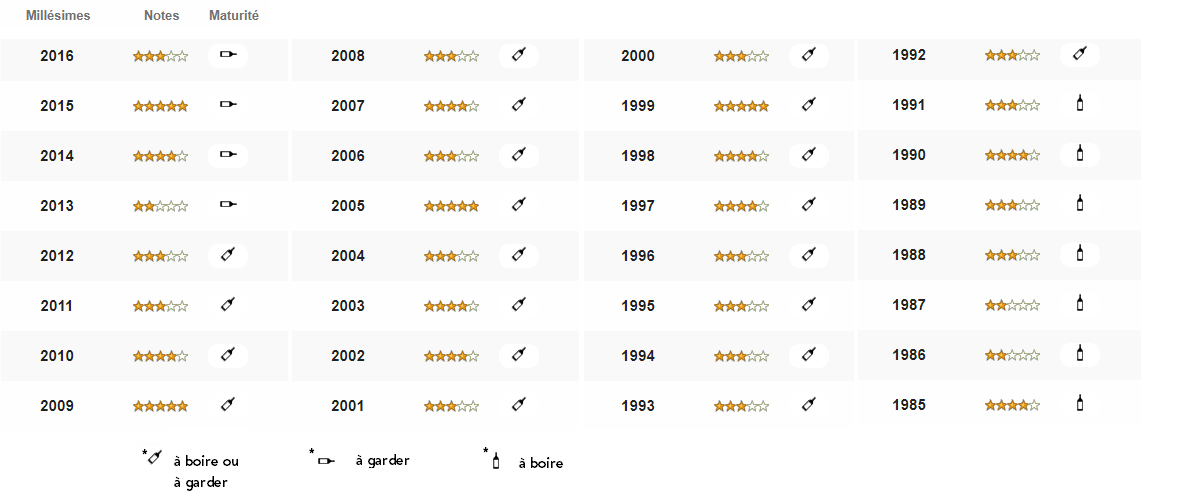Click the 'à garder' legend bottle icon
This screenshot has height=499, width=1182.
(x=326, y=461)
